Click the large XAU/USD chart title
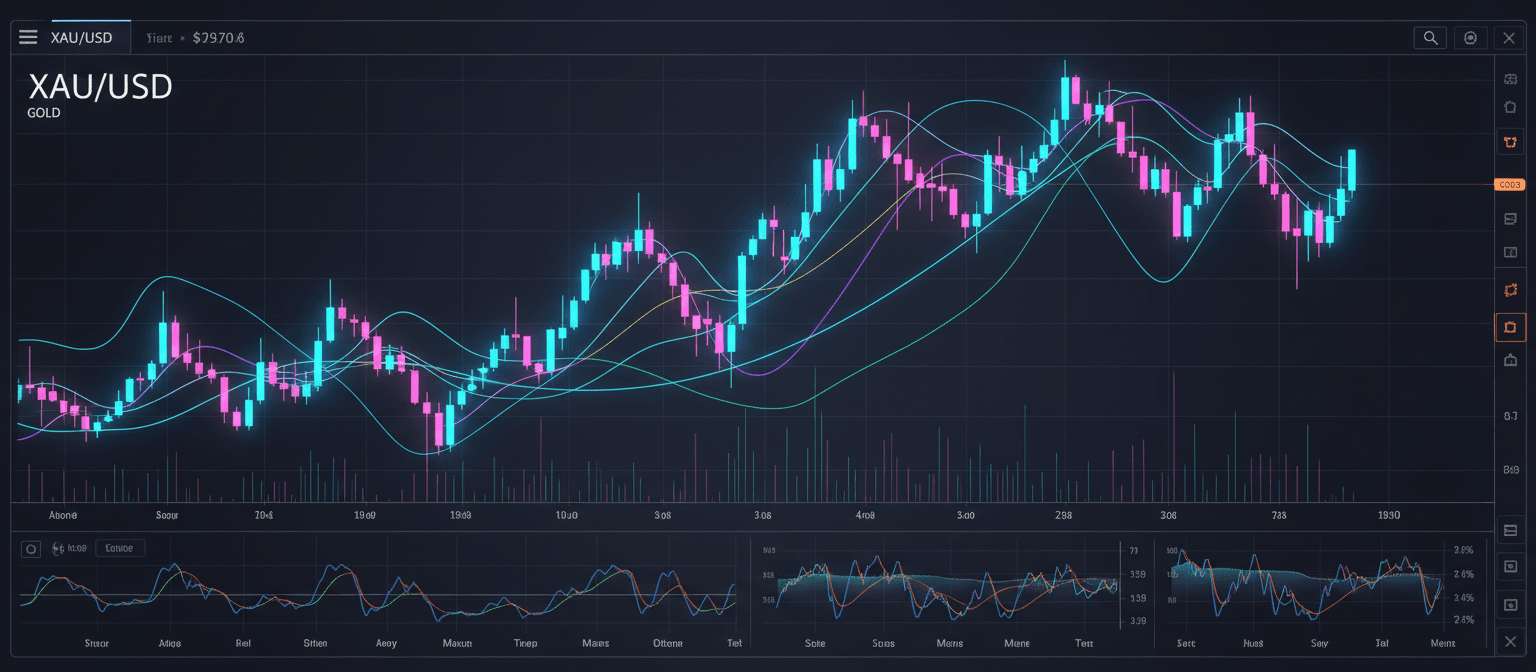This screenshot has height=672, width=1536. [x=100, y=87]
